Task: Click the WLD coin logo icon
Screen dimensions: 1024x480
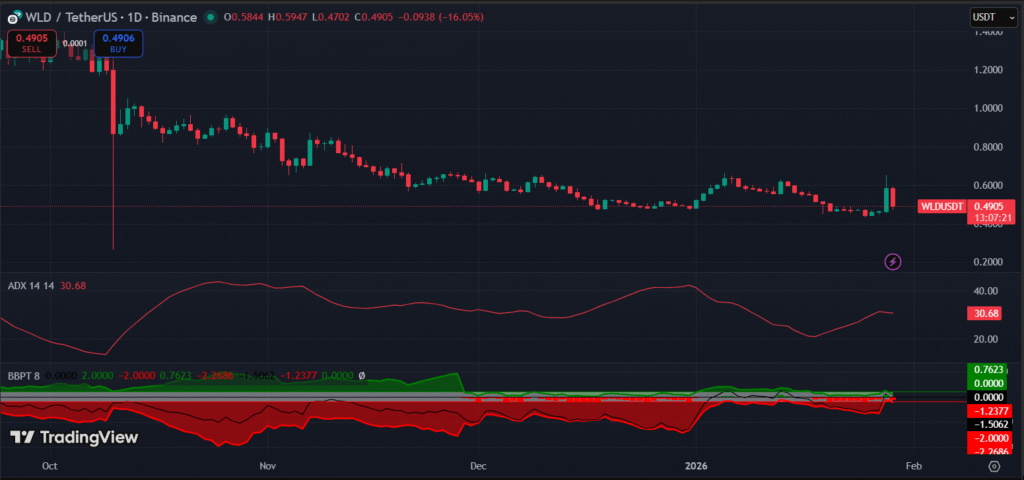Action: (14, 17)
